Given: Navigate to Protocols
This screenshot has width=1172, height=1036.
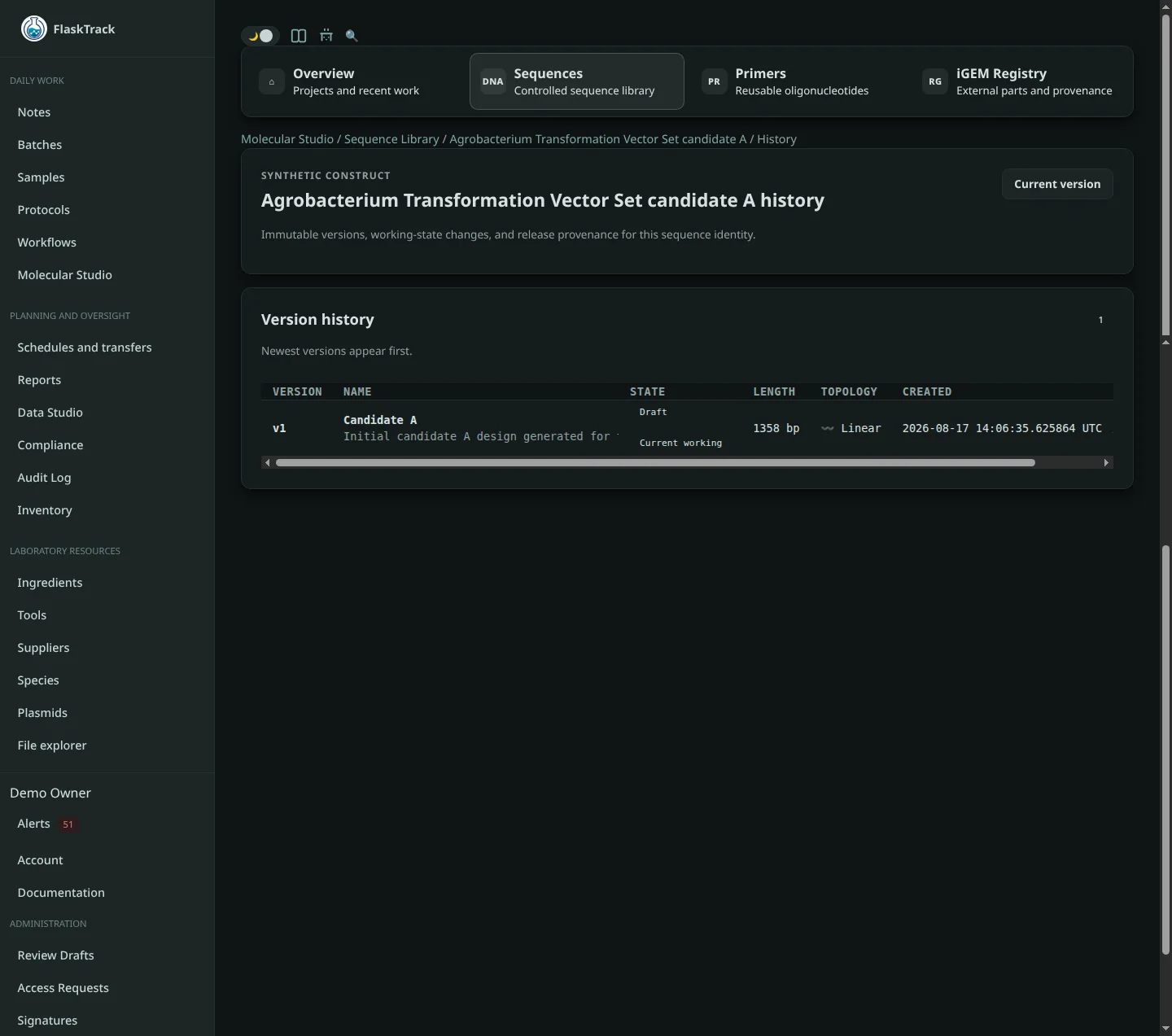Looking at the screenshot, I should [44, 210].
